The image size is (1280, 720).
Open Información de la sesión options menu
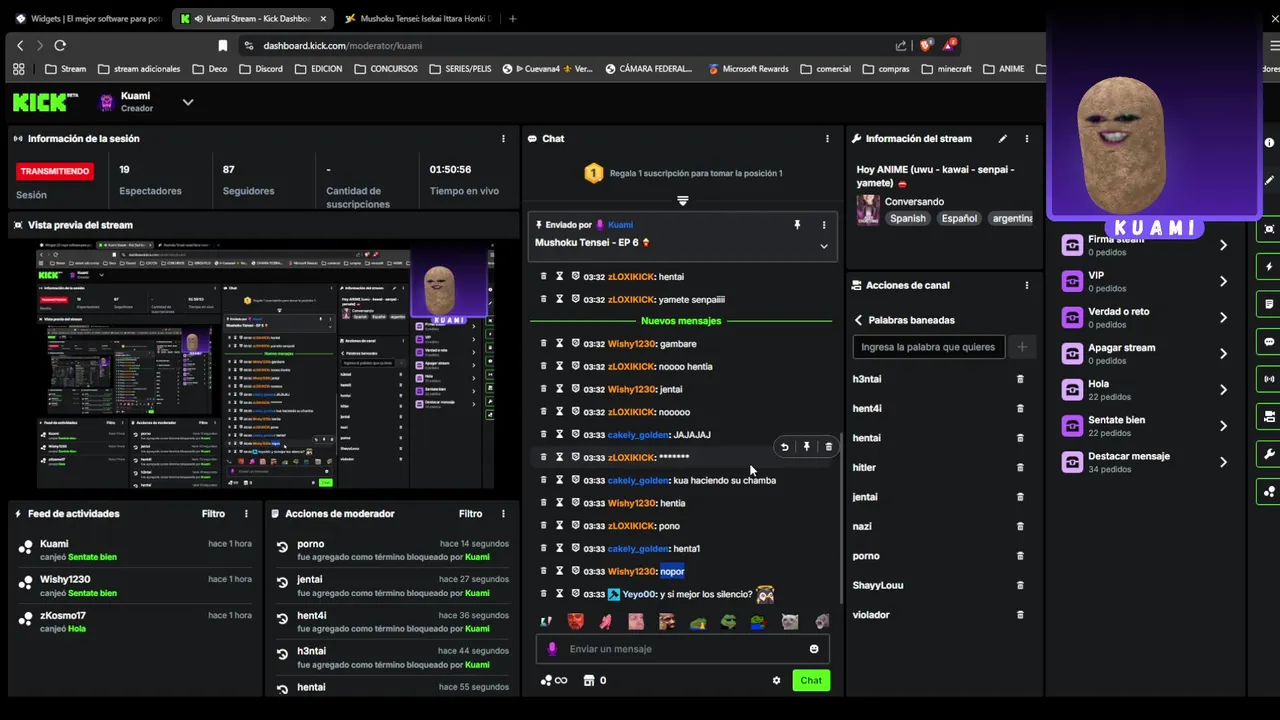coord(503,139)
